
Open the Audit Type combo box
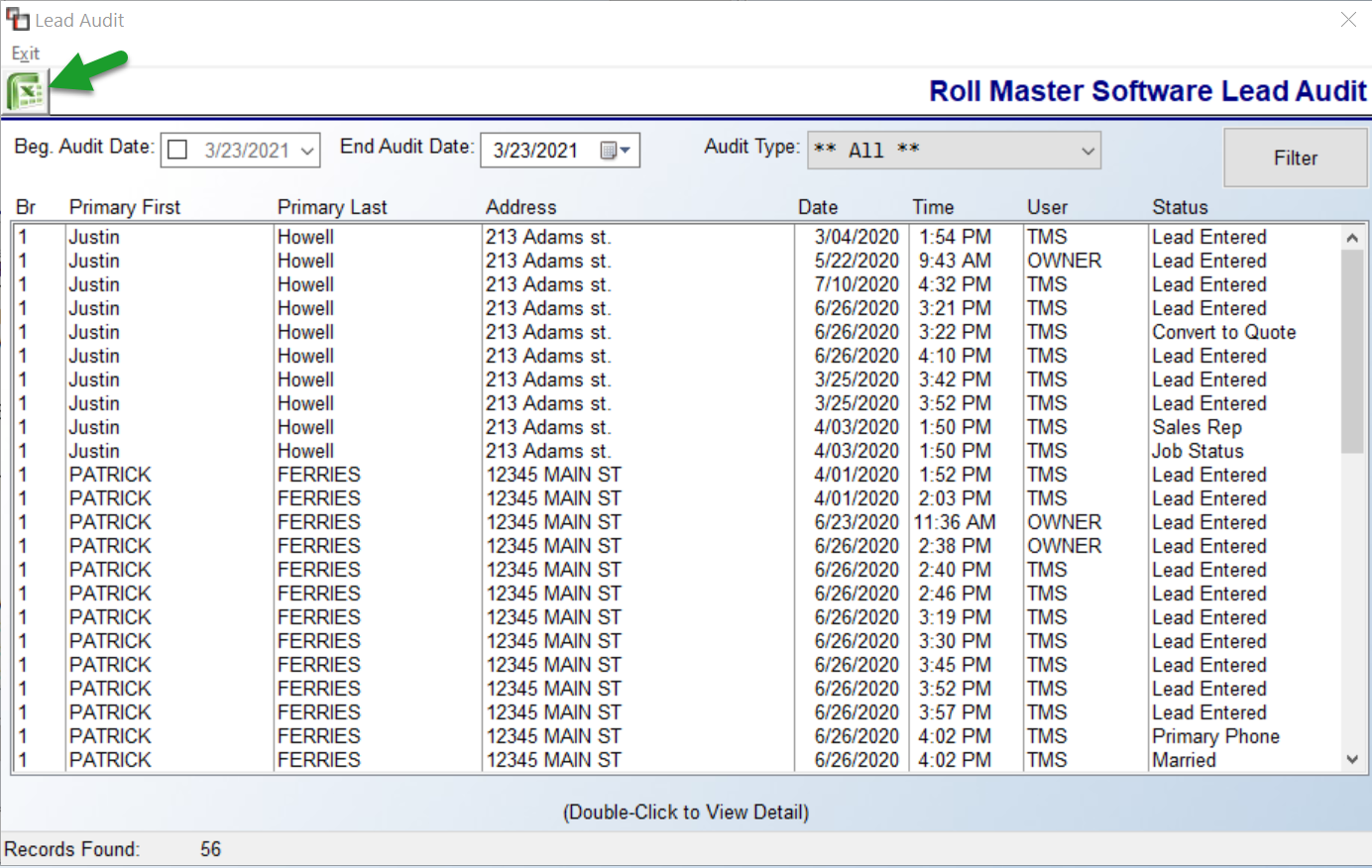coord(954,151)
